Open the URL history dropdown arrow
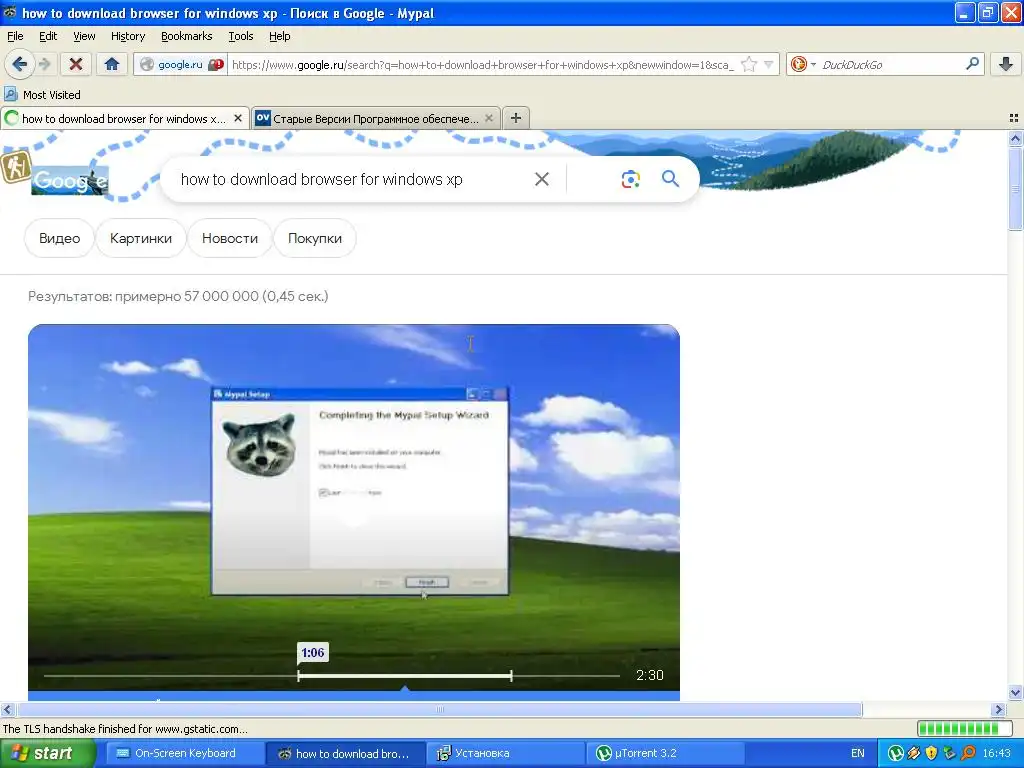1024x768 pixels. click(769, 64)
